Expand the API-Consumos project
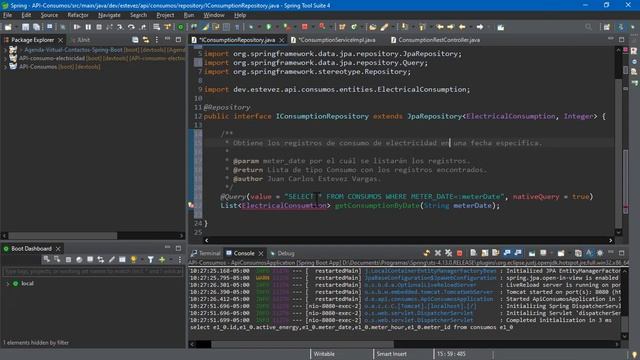 pos(5,67)
